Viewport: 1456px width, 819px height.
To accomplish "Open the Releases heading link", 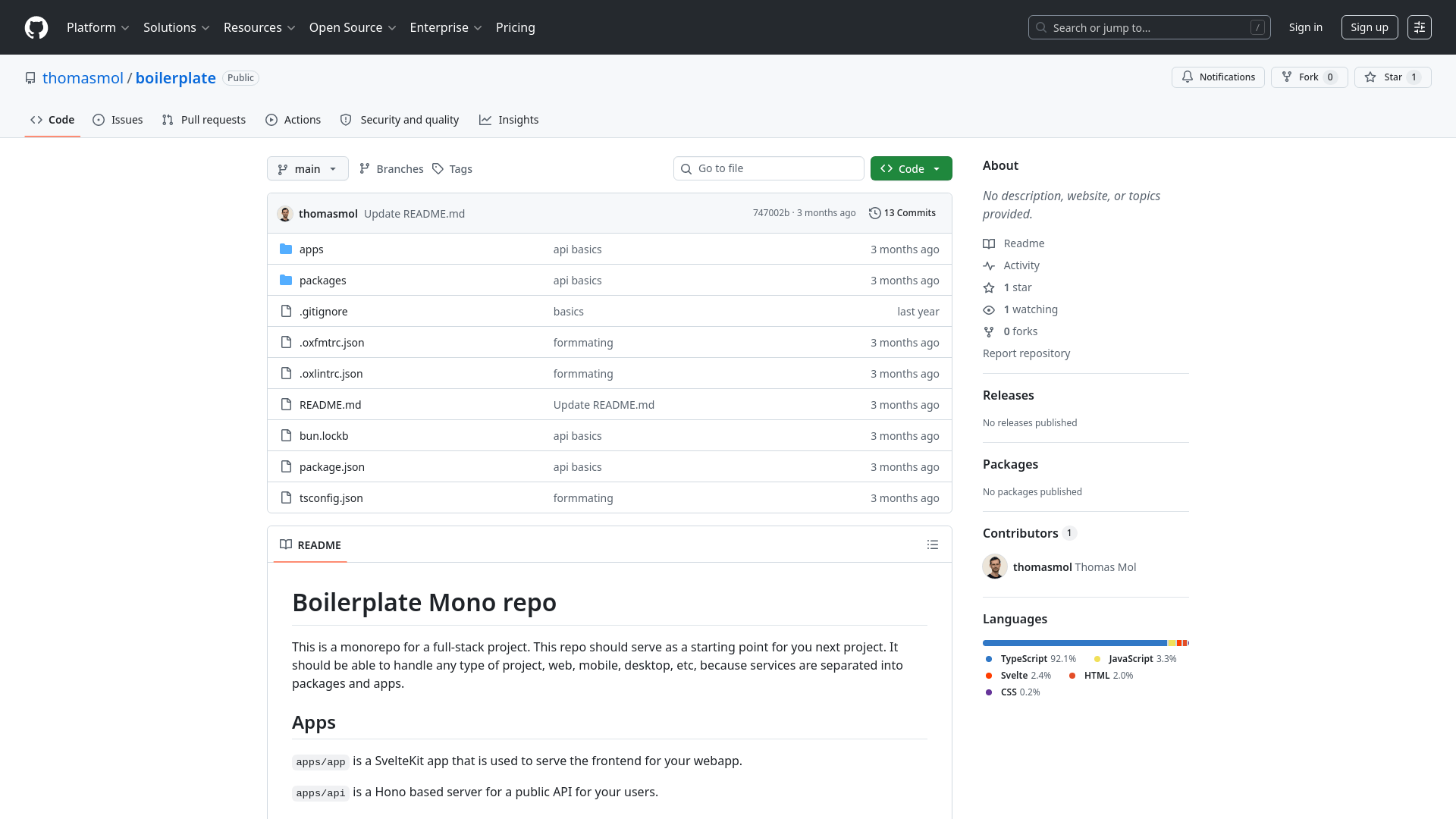I will [x=1008, y=395].
